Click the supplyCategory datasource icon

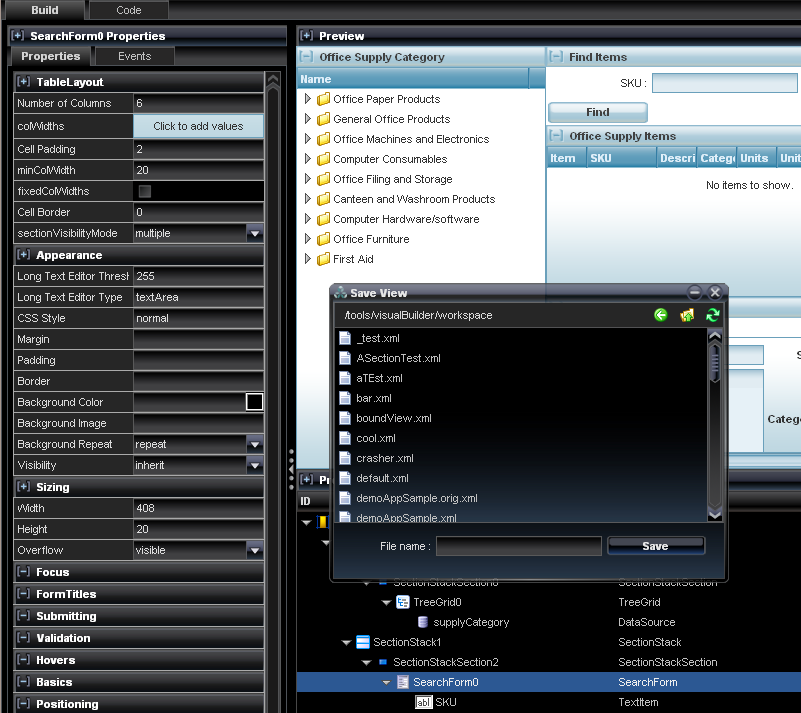(x=422, y=622)
